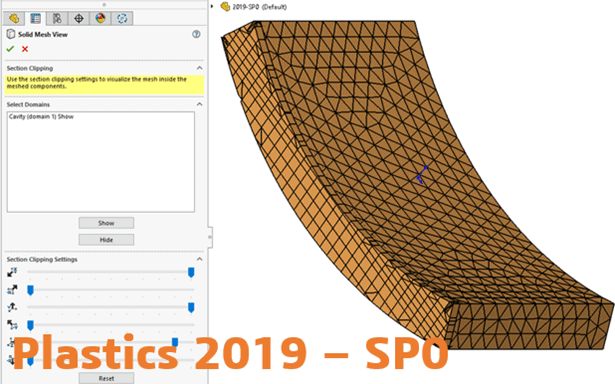Click the panel splitter collapse handle

pos(210,237)
